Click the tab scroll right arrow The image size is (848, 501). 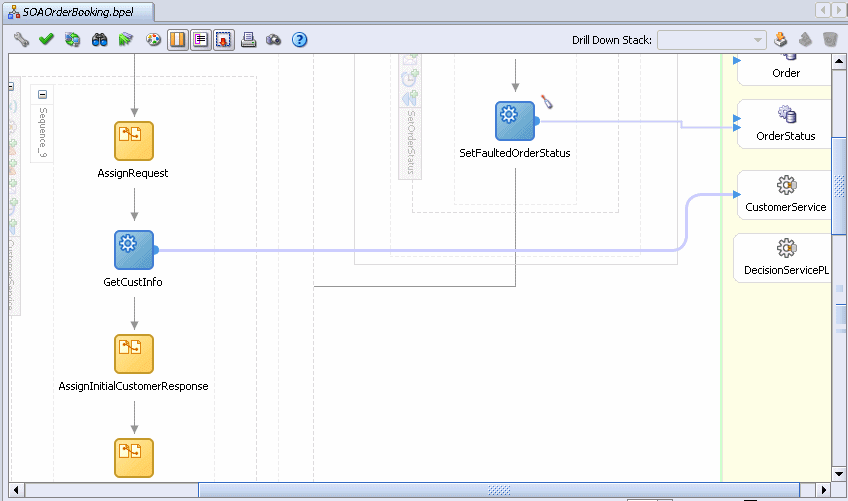(x=839, y=10)
